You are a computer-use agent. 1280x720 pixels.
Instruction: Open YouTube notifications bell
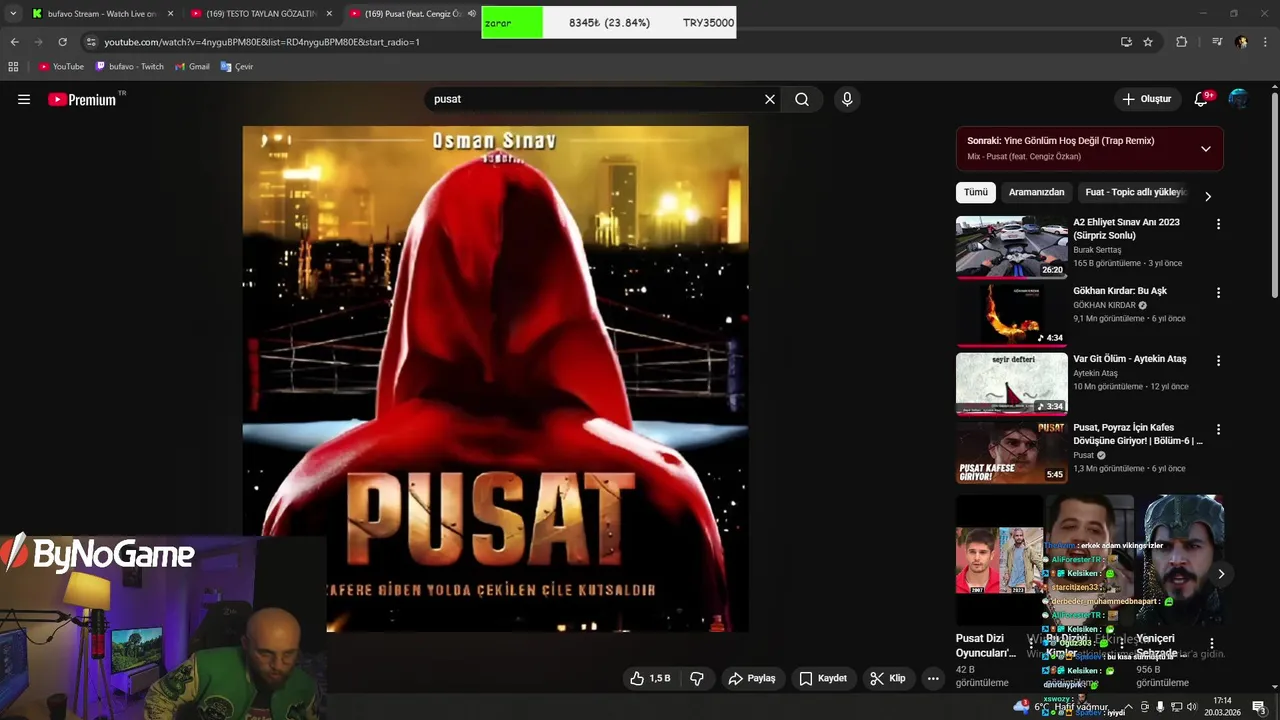(1201, 99)
